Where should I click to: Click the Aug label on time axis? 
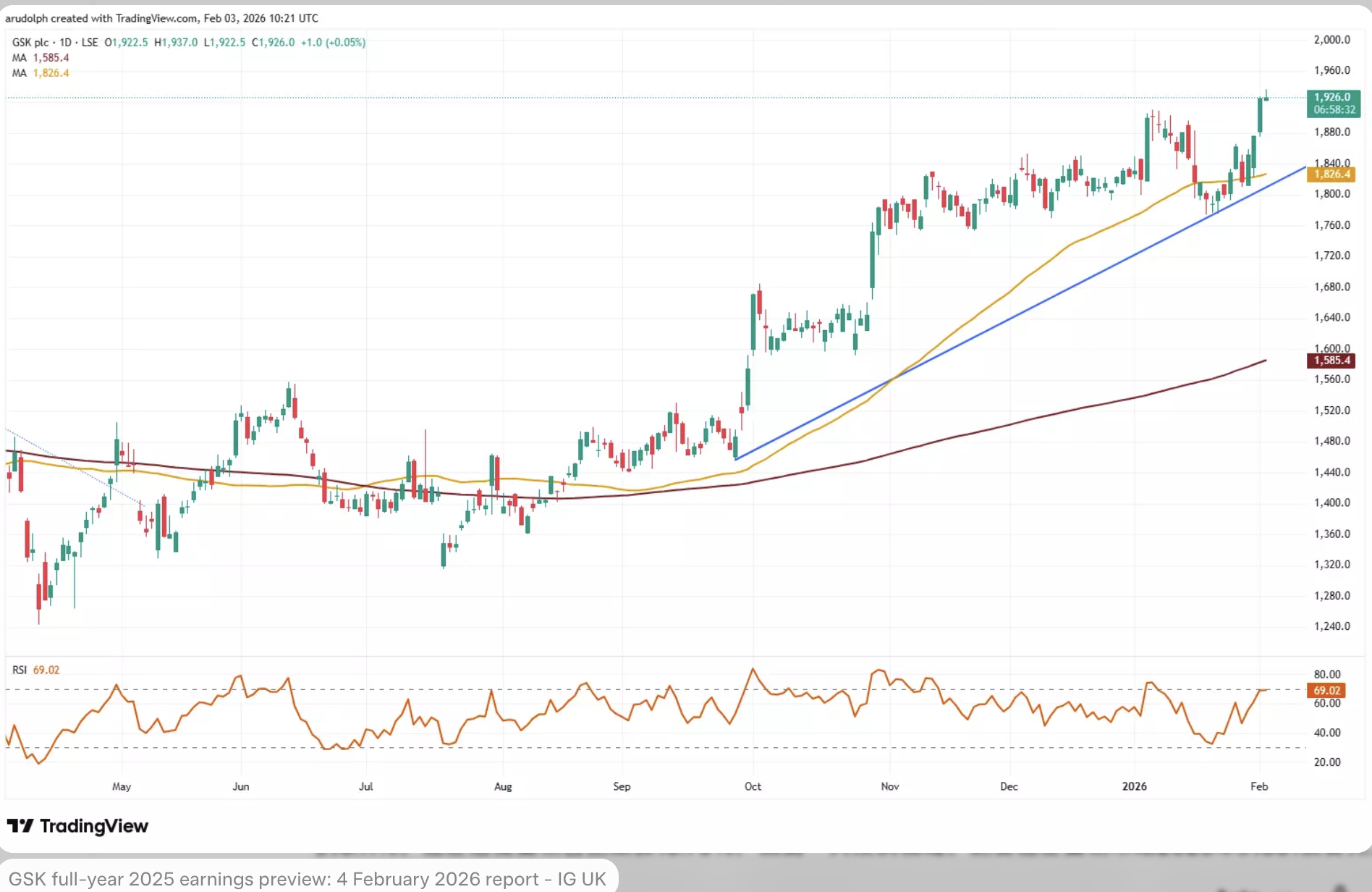click(x=503, y=786)
